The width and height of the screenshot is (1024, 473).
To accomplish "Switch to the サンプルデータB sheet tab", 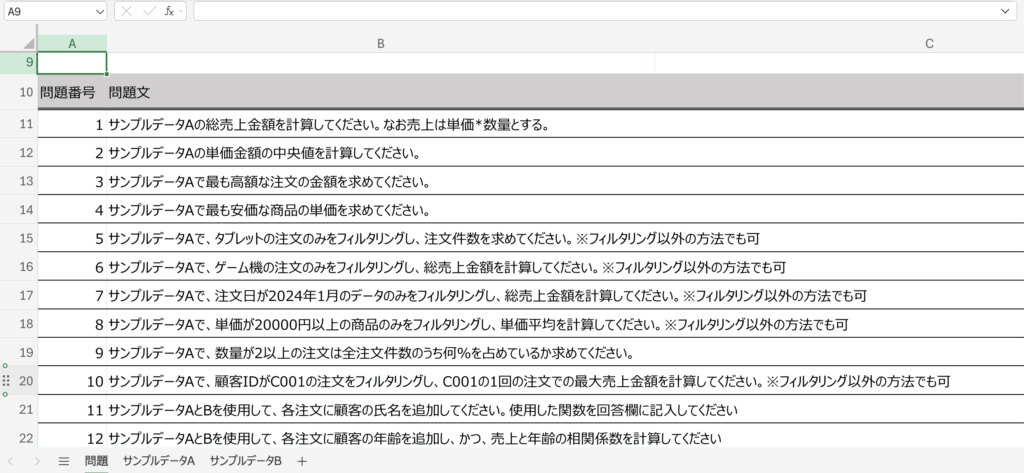I will pyautogui.click(x=245, y=461).
